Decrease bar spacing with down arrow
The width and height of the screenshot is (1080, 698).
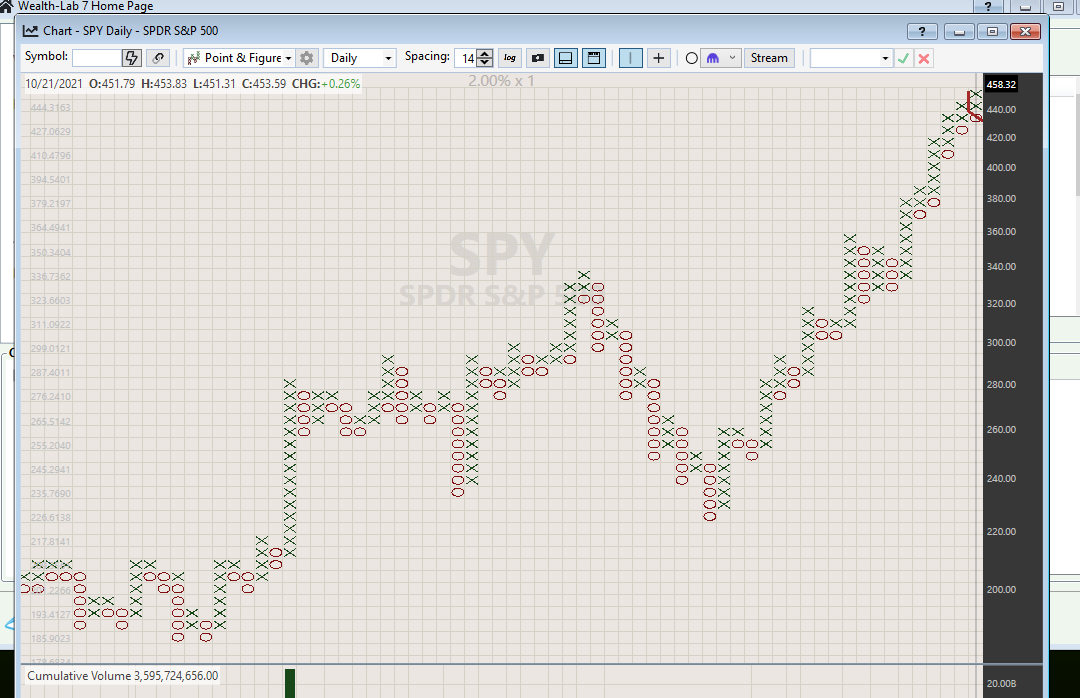pos(485,62)
